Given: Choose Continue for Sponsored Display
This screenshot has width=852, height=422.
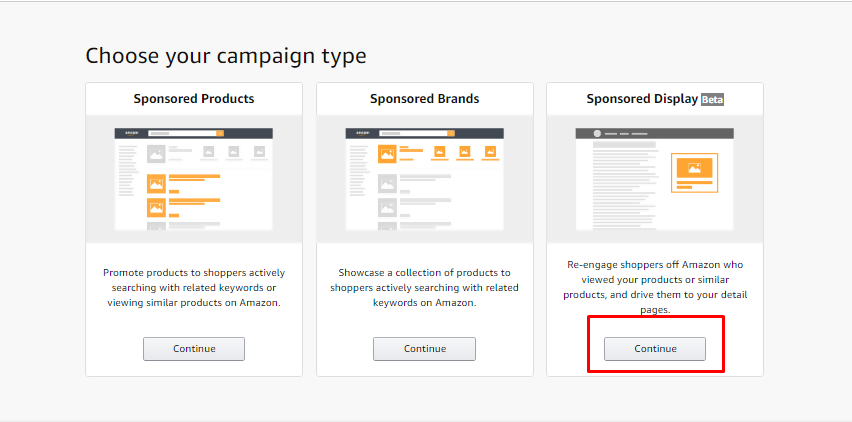Looking at the screenshot, I should 655,349.
